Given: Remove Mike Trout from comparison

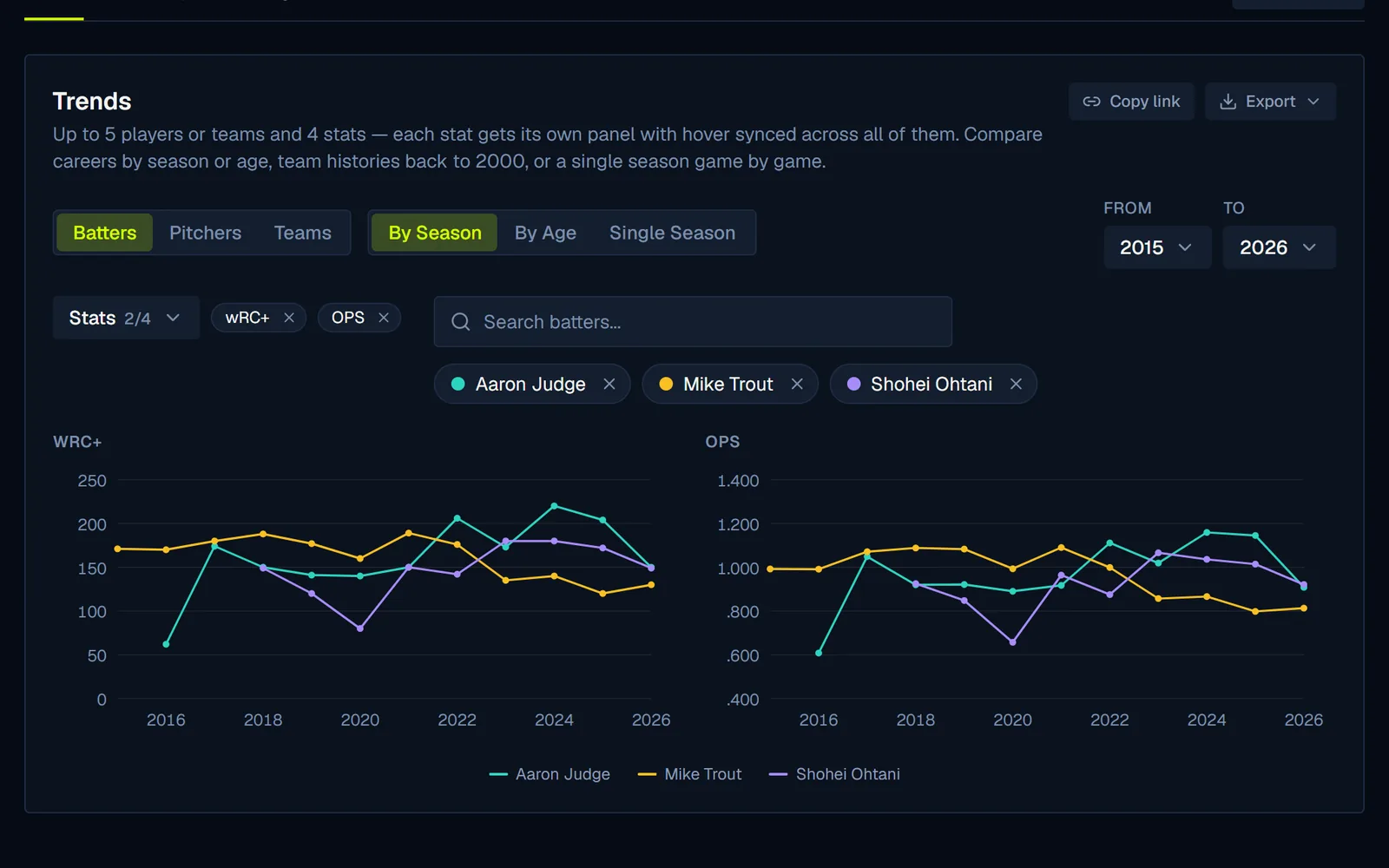Looking at the screenshot, I should click(797, 384).
